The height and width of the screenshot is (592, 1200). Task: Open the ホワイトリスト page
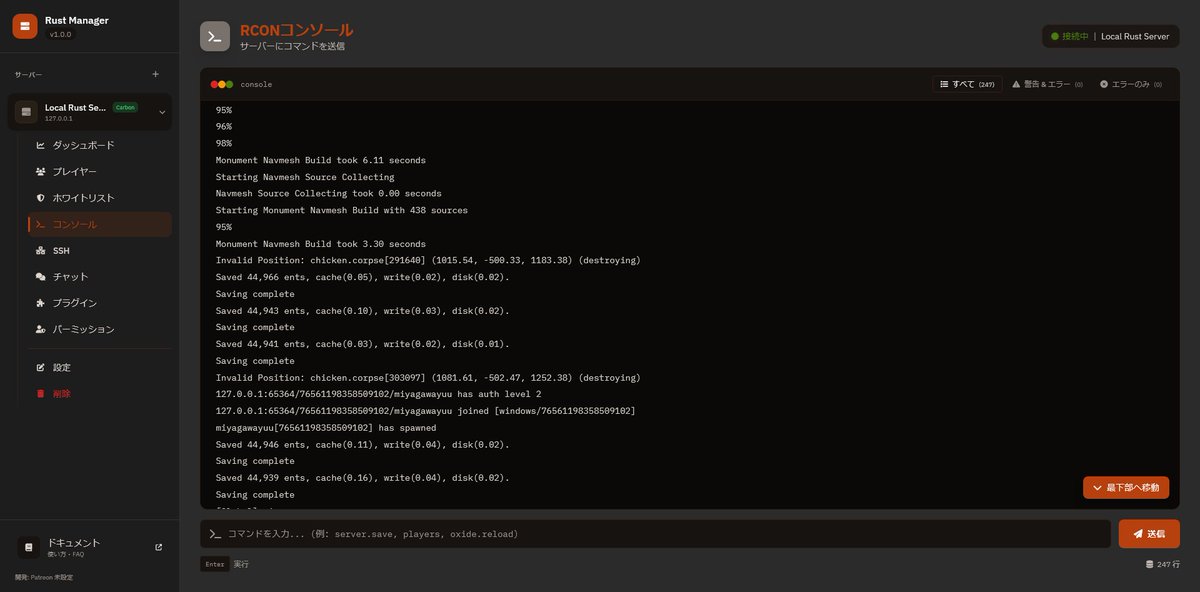[100, 198]
